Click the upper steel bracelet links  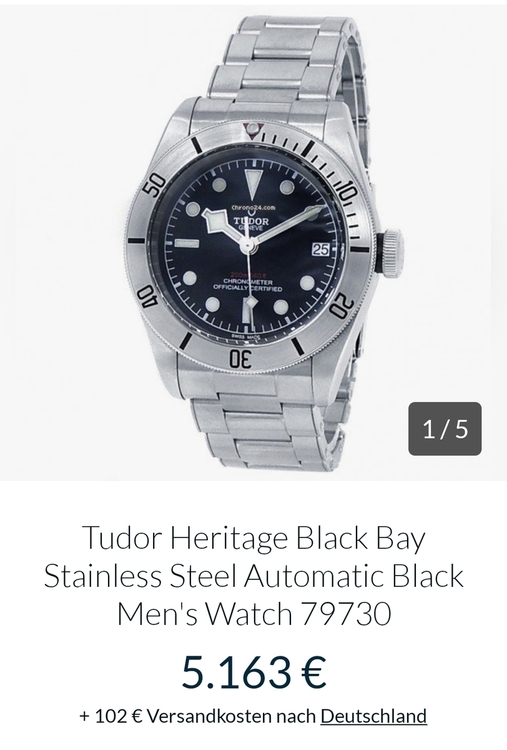[287, 62]
